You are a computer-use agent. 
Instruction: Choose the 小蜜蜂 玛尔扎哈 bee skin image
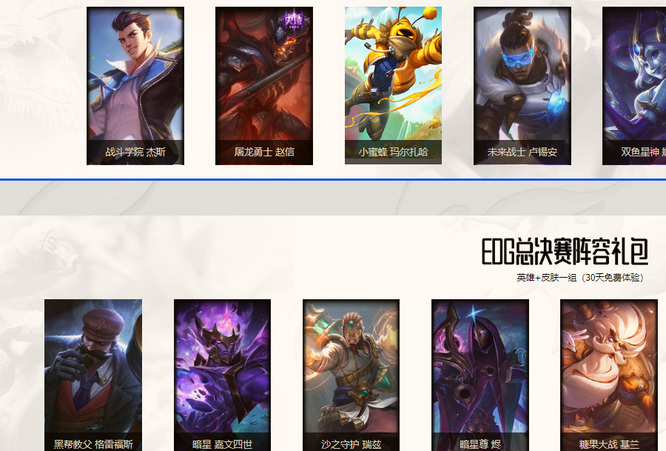click(x=393, y=85)
